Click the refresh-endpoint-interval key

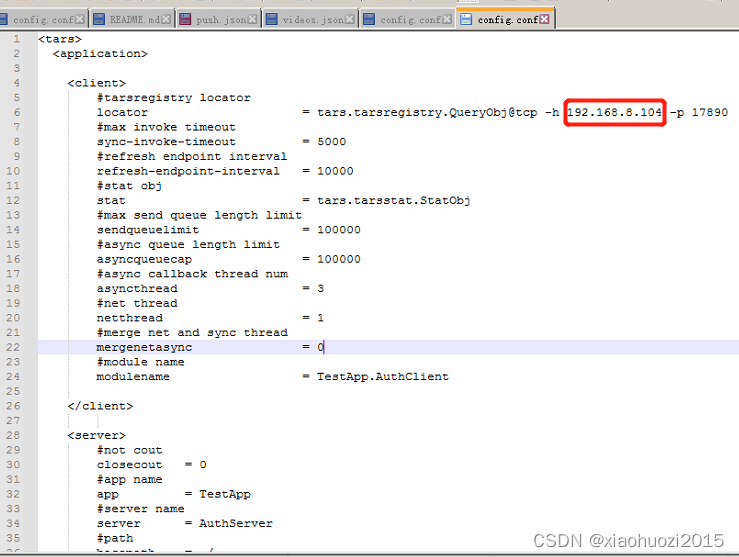[188, 171]
